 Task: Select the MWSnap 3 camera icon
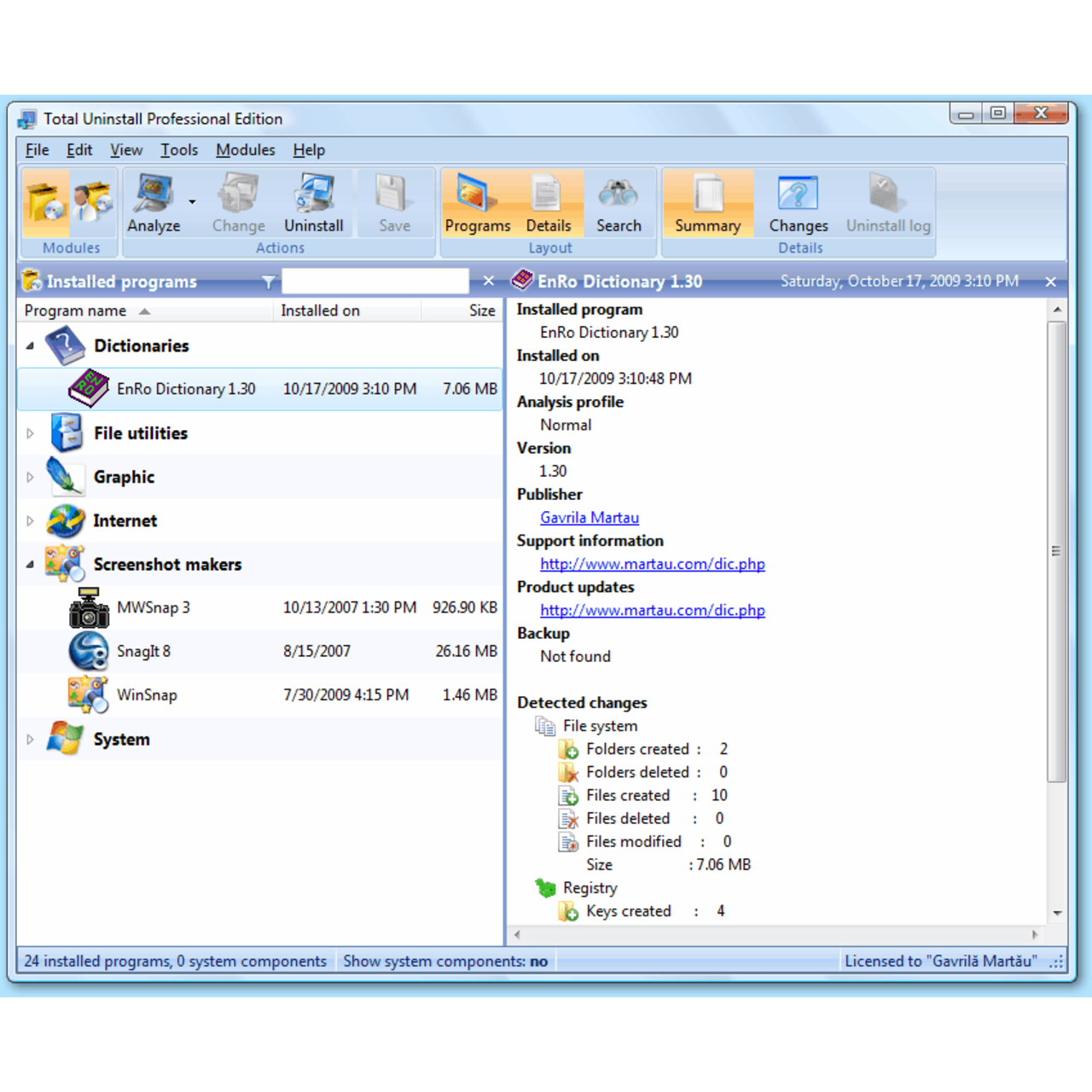coord(89,608)
